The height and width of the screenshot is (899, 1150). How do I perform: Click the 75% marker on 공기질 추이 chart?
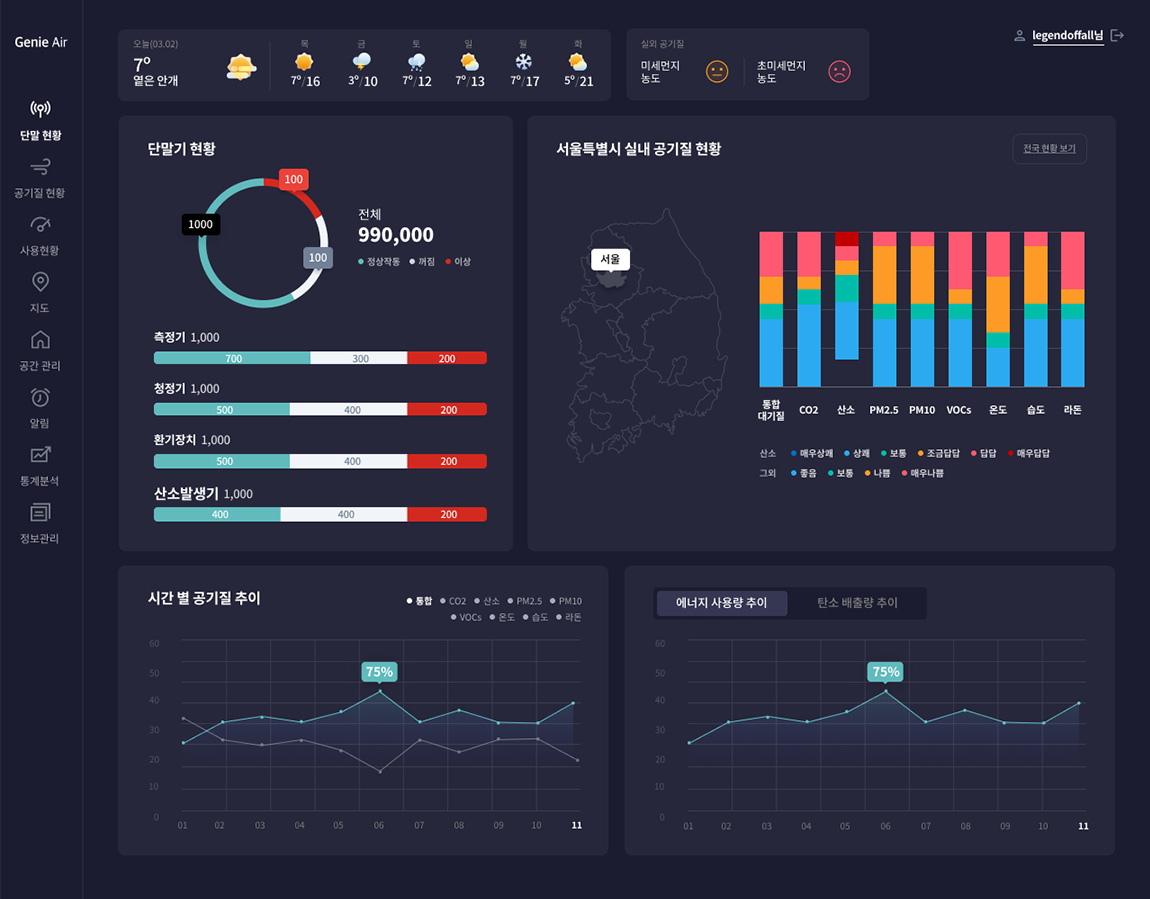click(x=379, y=672)
